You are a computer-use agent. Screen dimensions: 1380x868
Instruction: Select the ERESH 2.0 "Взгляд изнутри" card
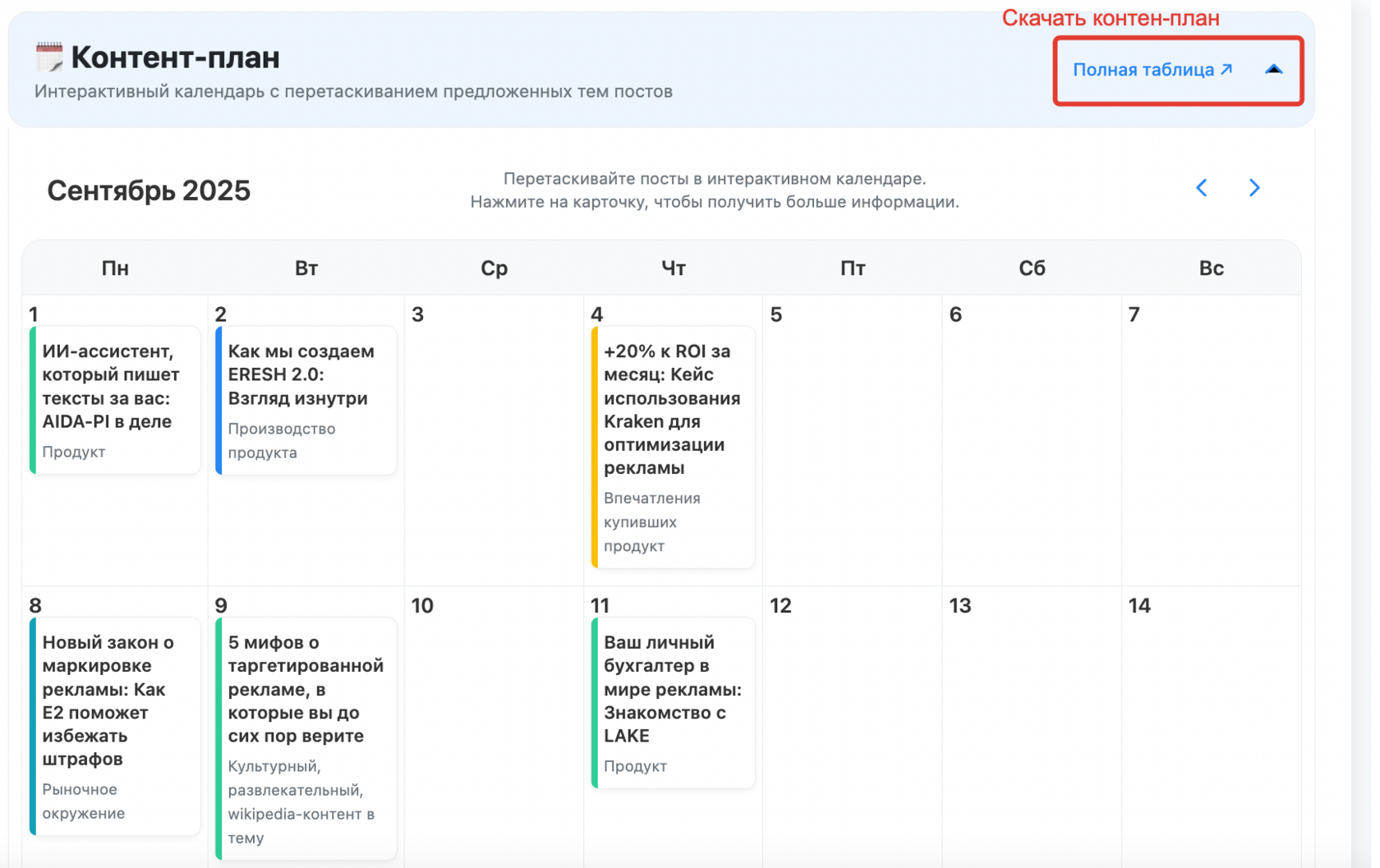pos(306,400)
